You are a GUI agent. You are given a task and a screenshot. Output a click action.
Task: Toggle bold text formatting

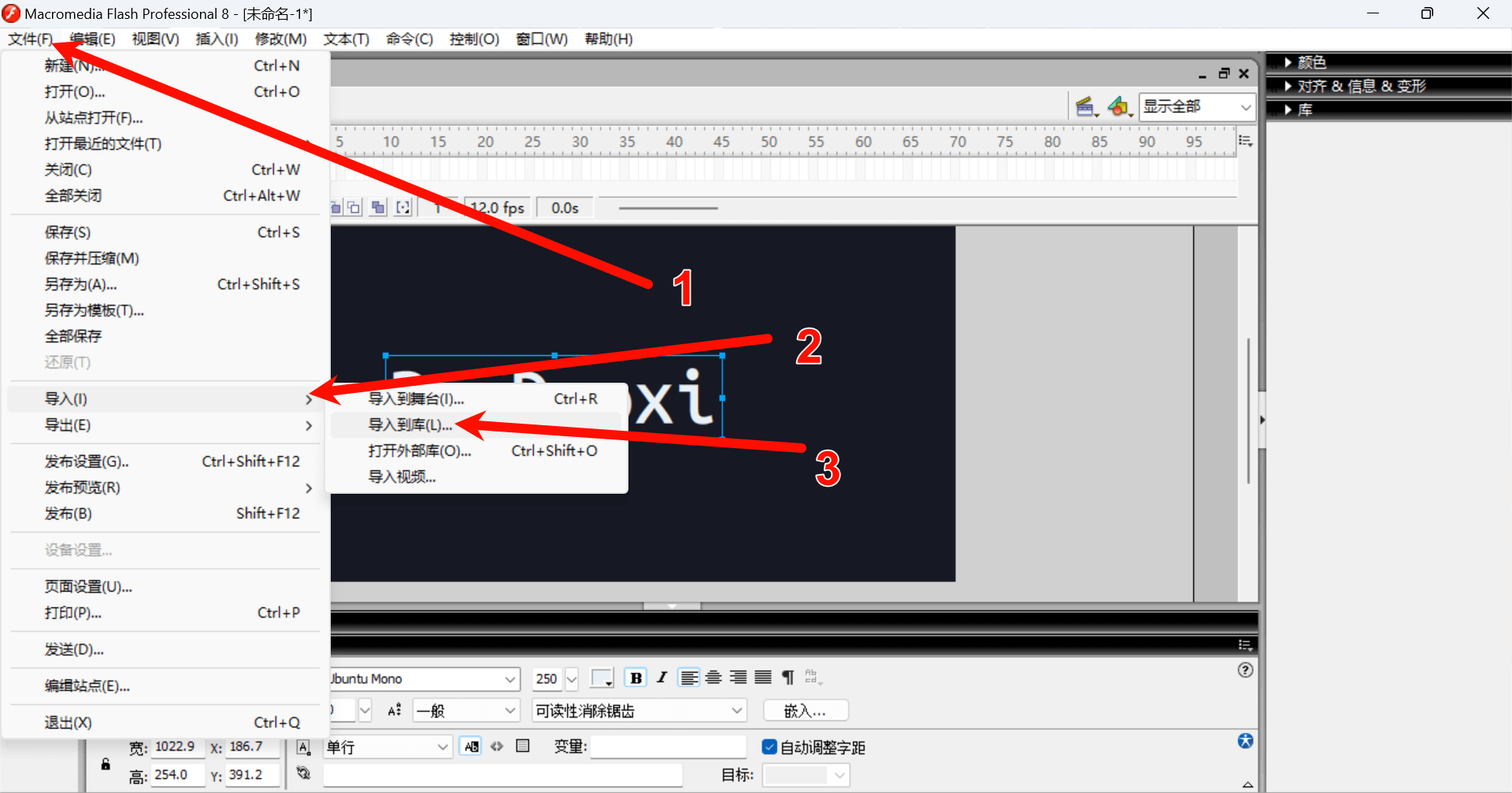coord(636,678)
